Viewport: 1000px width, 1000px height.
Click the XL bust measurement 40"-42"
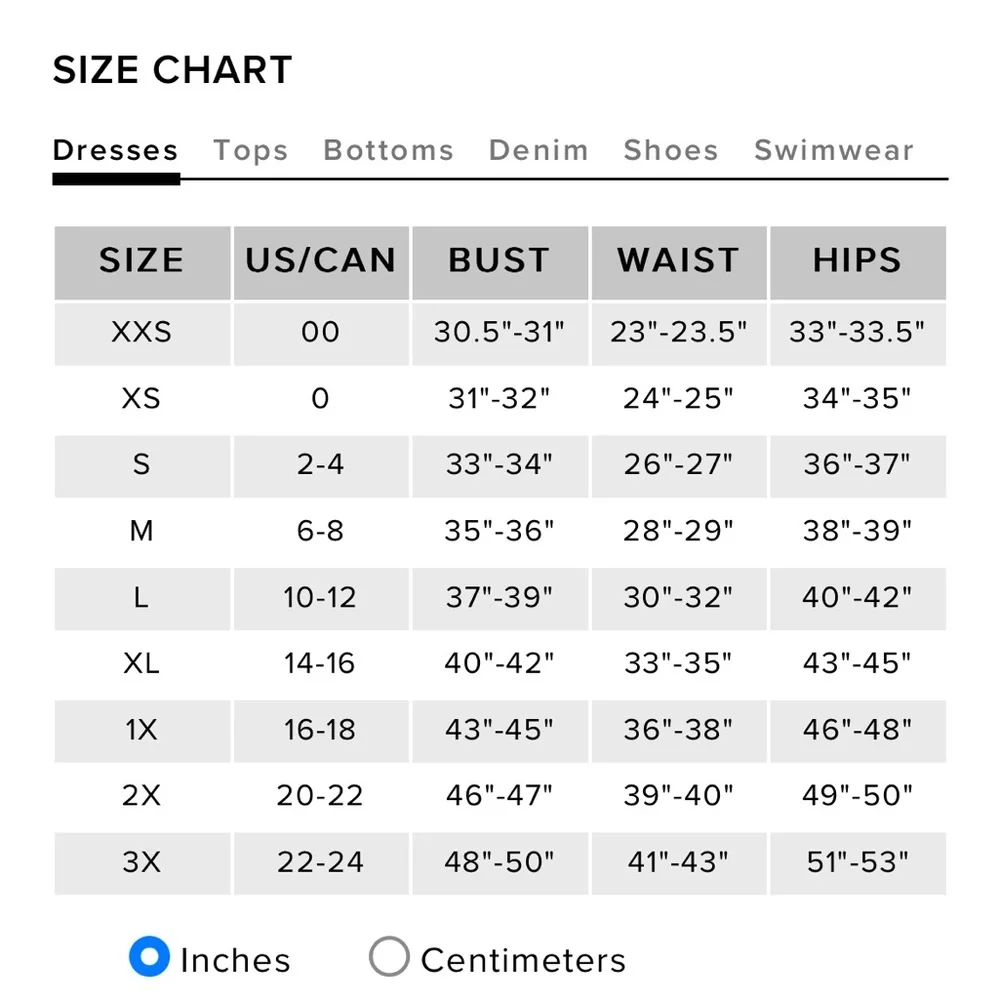pyautogui.click(x=499, y=663)
